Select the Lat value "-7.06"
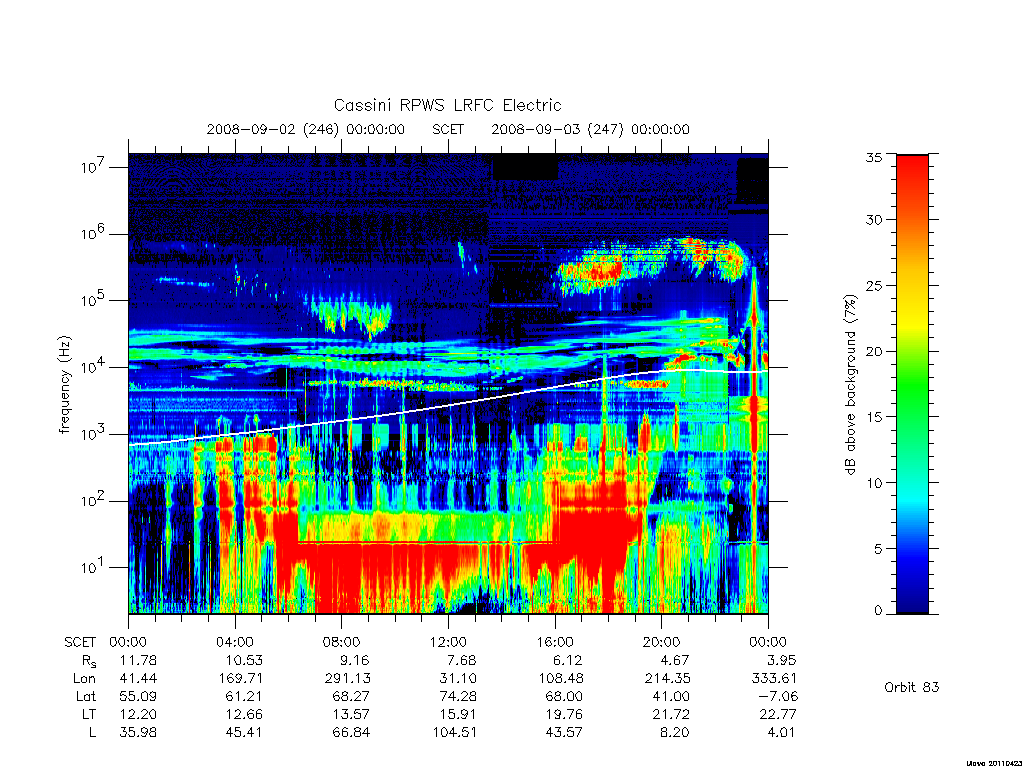The image size is (1024, 768). [778, 697]
